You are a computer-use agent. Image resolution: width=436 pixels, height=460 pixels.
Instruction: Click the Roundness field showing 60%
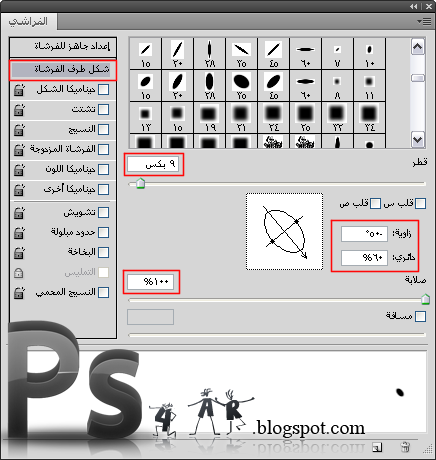[x=364, y=258]
